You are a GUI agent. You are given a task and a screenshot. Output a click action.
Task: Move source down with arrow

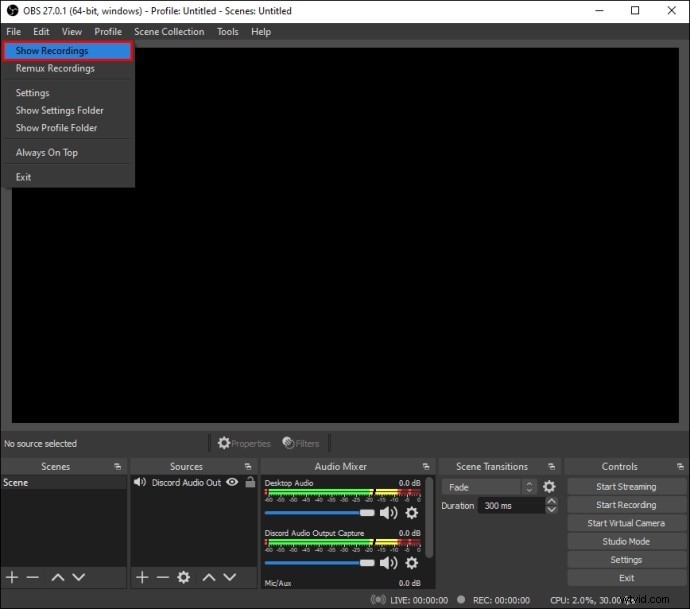click(x=230, y=577)
